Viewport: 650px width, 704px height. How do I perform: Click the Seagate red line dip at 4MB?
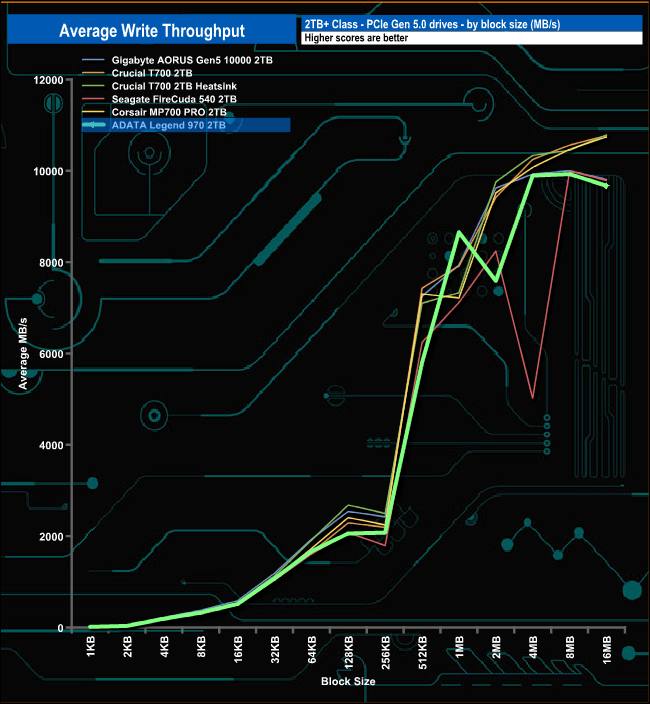(532, 397)
